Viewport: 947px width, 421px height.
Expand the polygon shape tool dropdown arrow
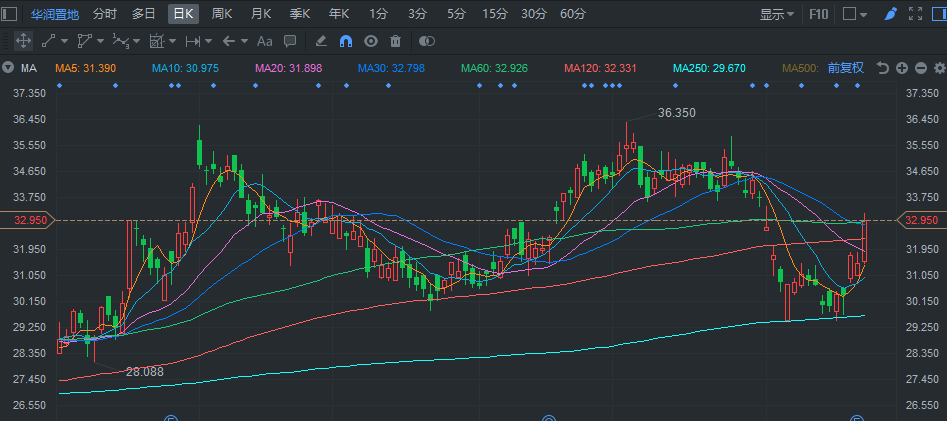click(x=100, y=41)
